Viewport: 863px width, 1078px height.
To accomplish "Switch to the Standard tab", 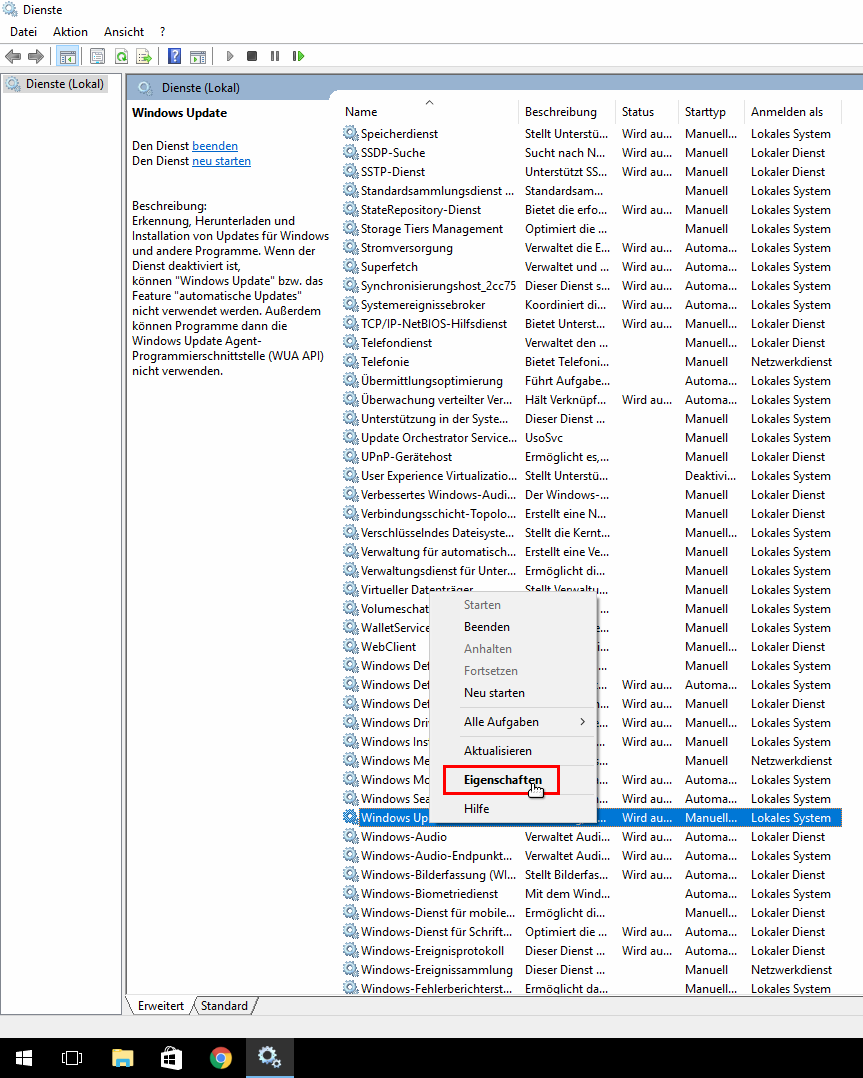I will tap(224, 1006).
